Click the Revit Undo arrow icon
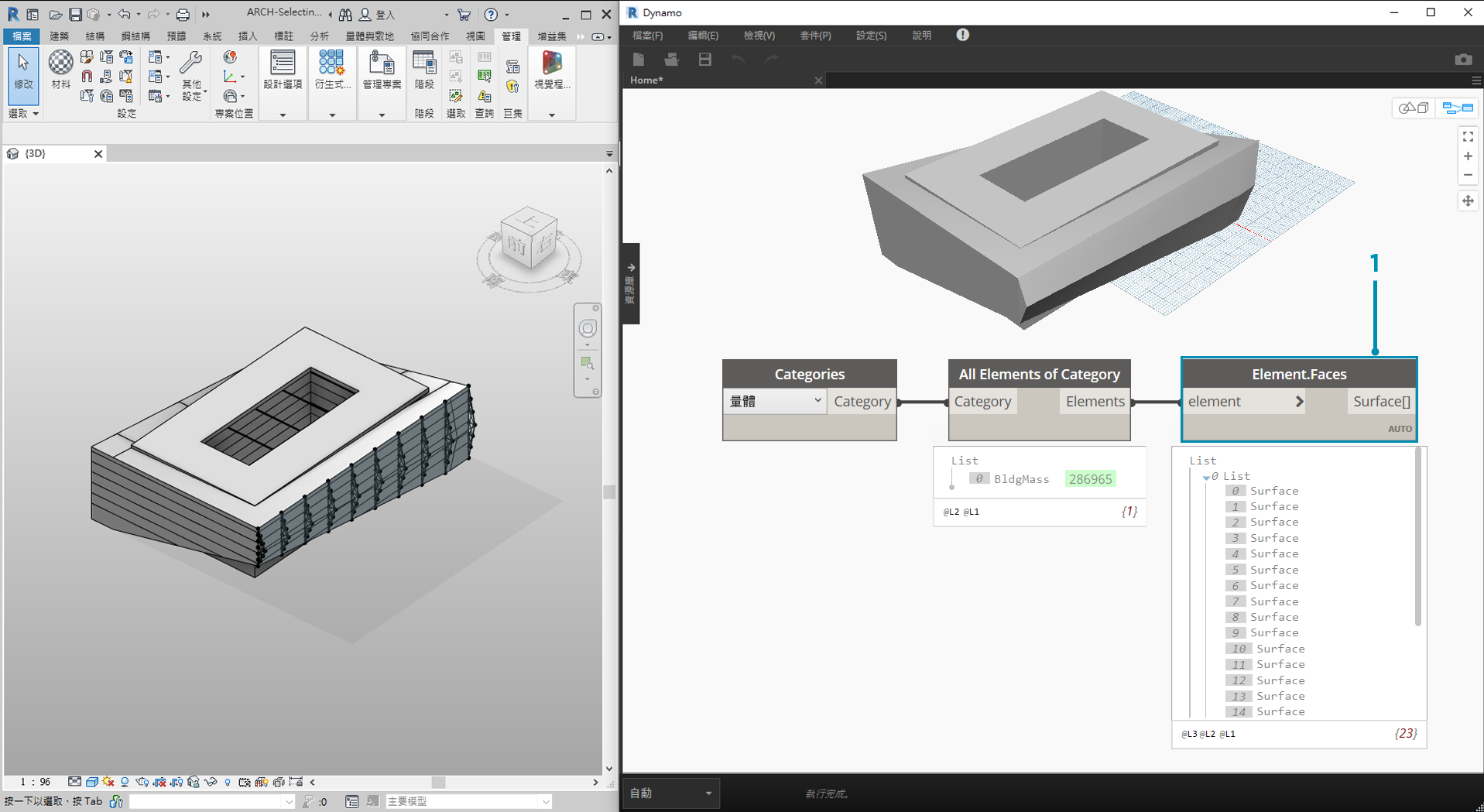Image resolution: width=1484 pixels, height=812 pixels. (124, 14)
